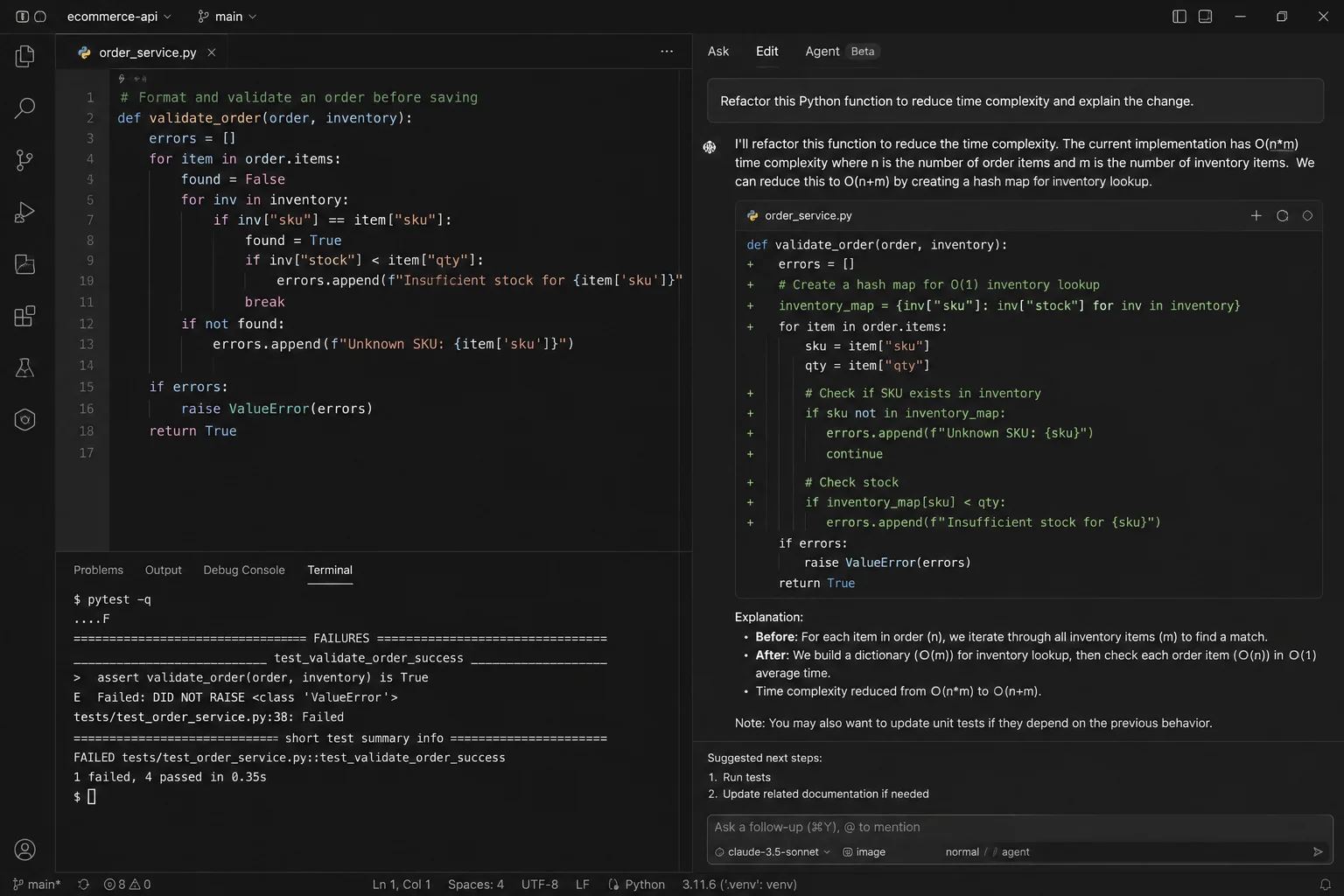Click the rounded icon next to the sidebar toggle
The width and height of the screenshot is (1344, 896).
coord(40,17)
